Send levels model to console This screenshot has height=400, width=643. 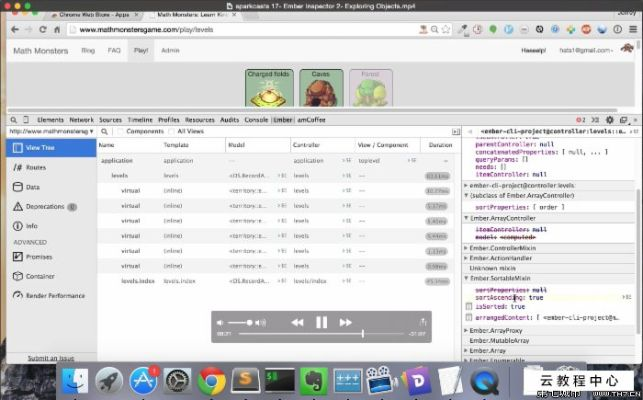click(282, 176)
